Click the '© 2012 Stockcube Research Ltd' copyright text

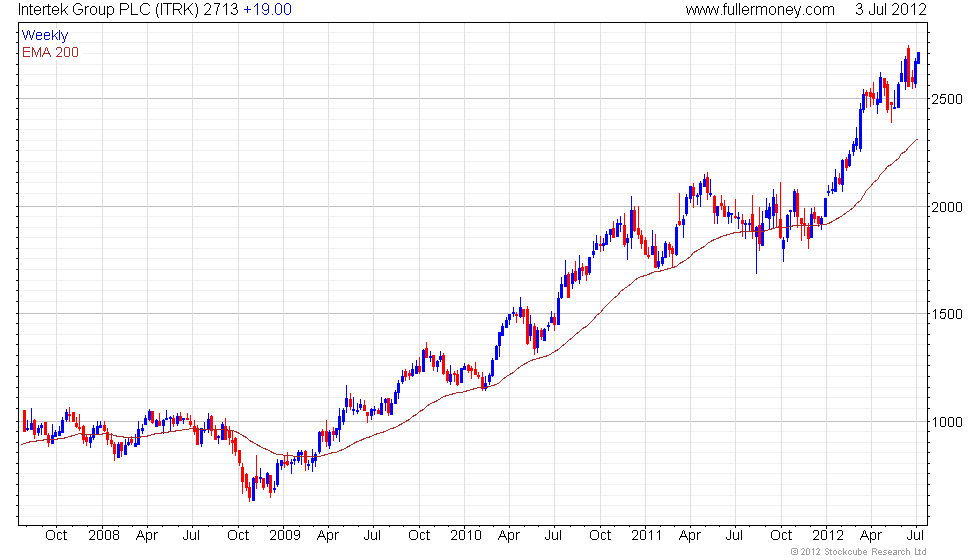click(x=859, y=551)
